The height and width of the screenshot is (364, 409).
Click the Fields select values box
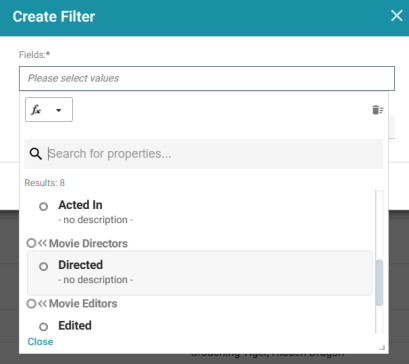[x=207, y=78]
